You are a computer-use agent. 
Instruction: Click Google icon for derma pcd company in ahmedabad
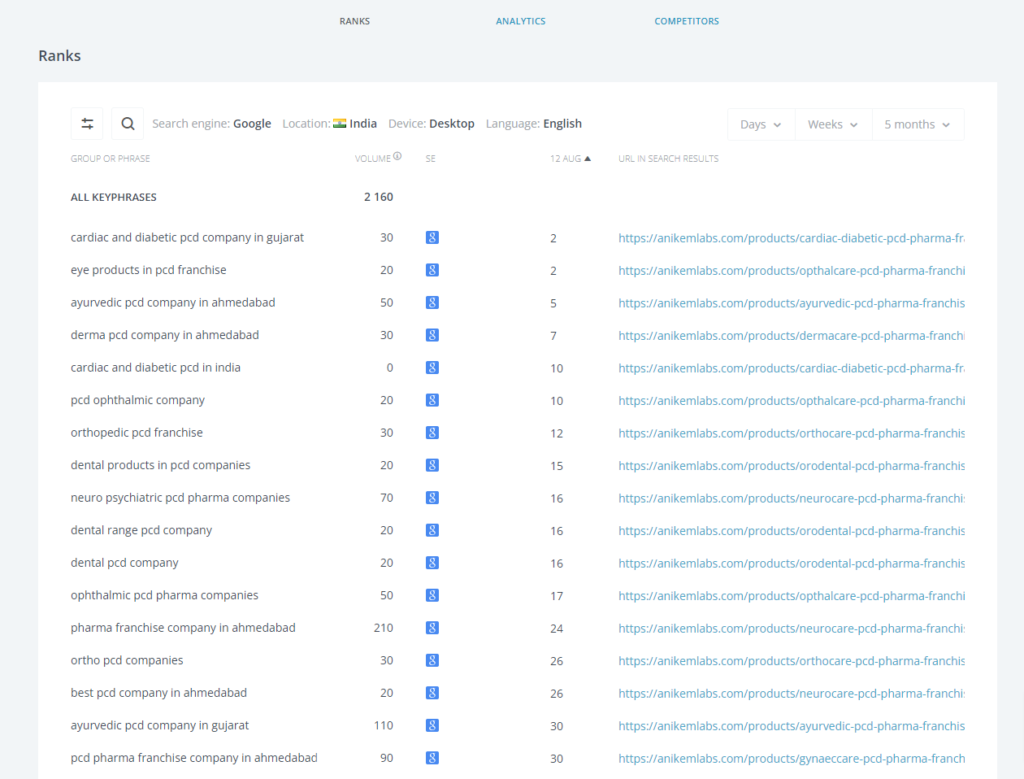432,335
